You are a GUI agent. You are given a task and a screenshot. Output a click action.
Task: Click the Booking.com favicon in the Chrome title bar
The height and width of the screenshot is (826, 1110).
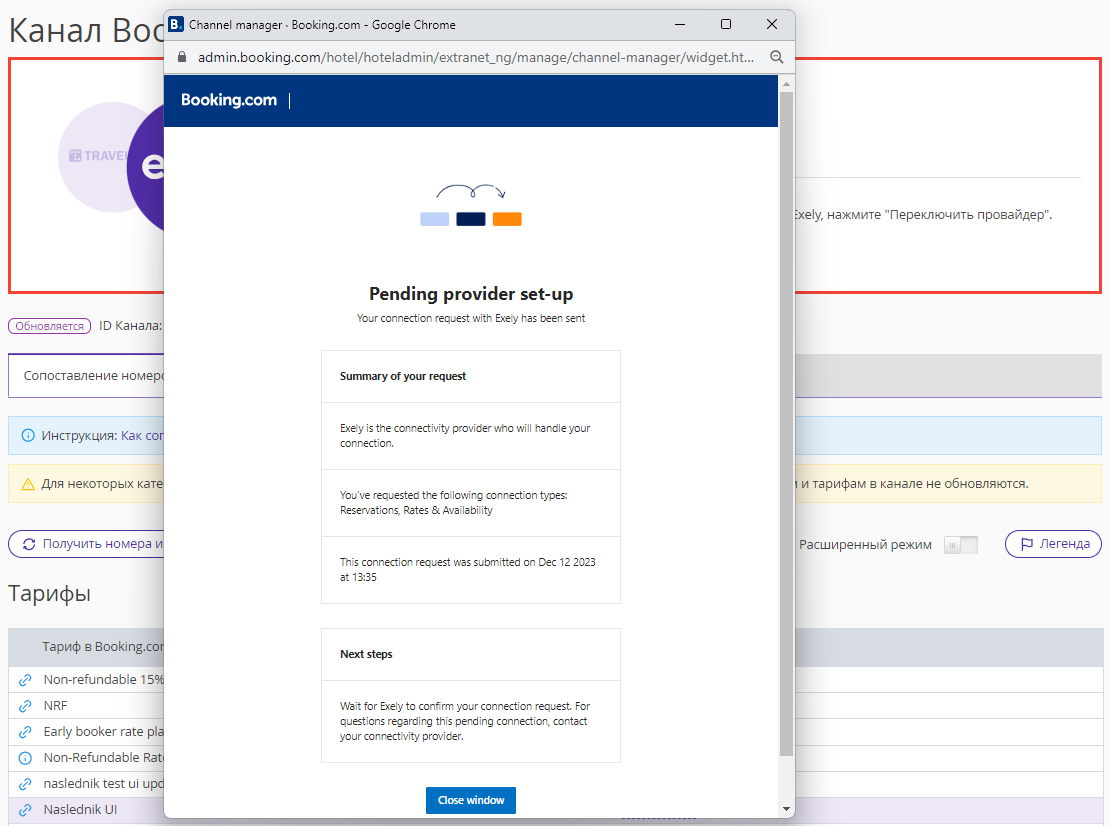click(x=176, y=24)
